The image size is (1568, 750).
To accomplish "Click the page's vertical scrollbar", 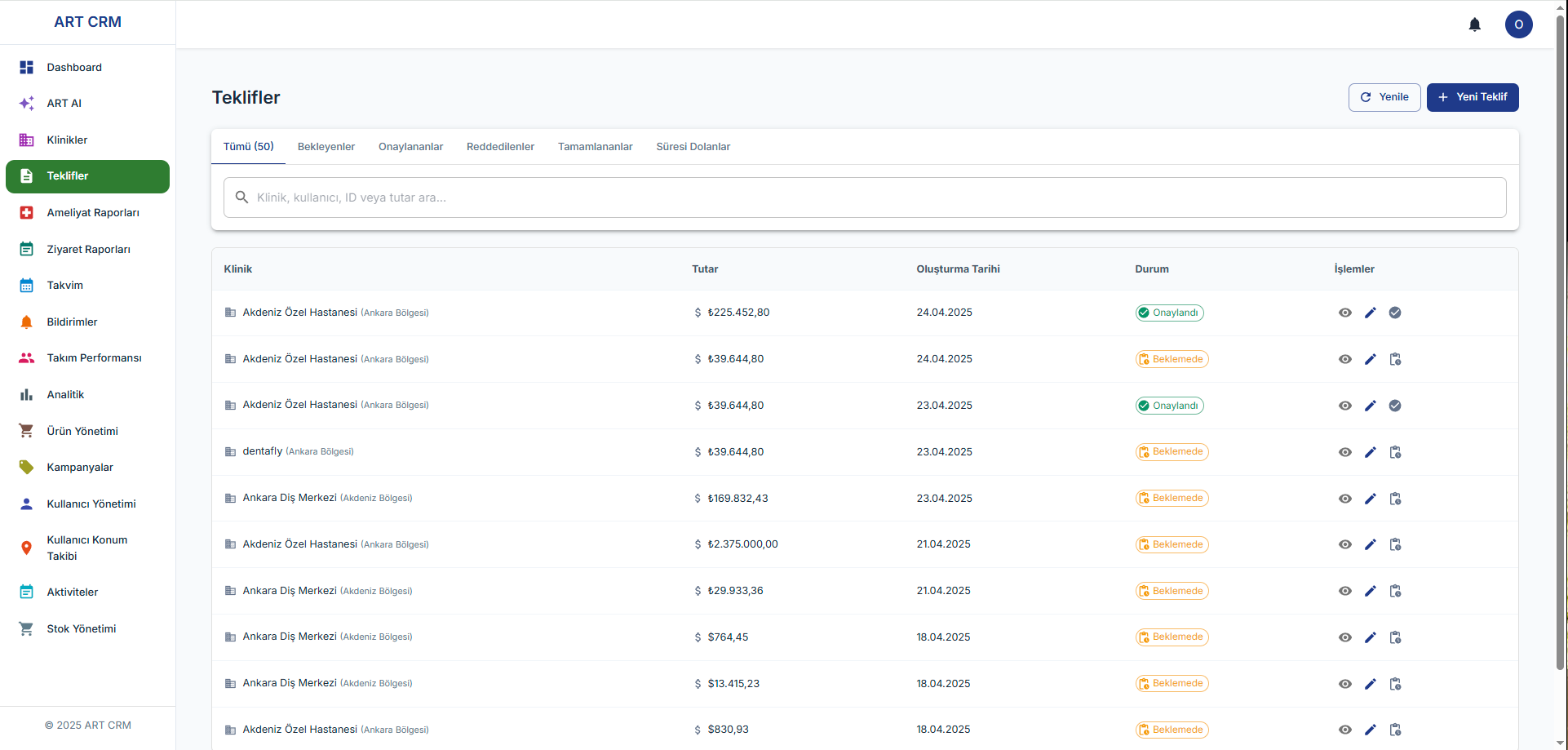I will pos(1561,343).
